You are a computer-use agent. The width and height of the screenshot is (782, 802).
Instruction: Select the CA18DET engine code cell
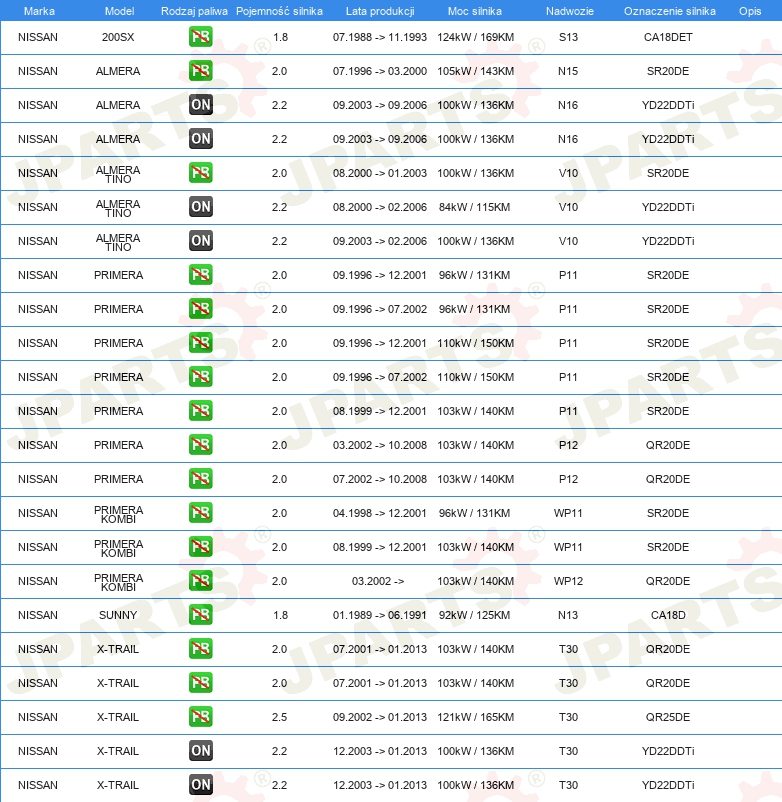point(668,37)
